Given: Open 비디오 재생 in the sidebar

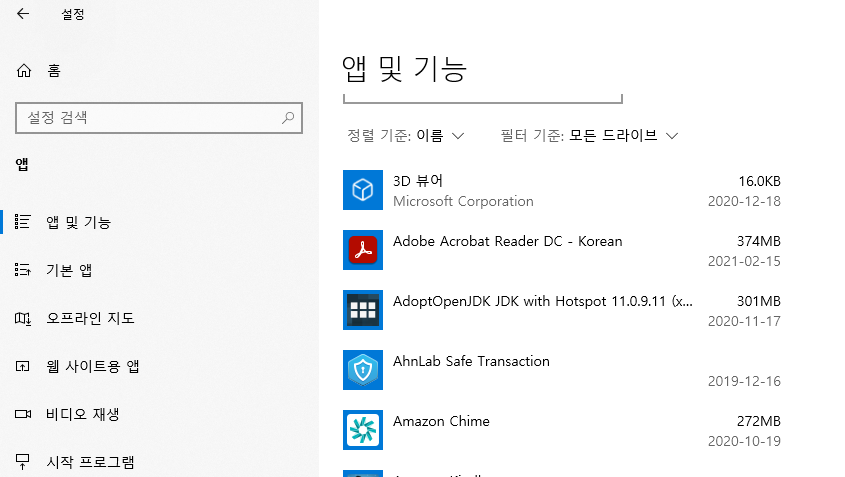Looking at the screenshot, I should click(x=82, y=414).
